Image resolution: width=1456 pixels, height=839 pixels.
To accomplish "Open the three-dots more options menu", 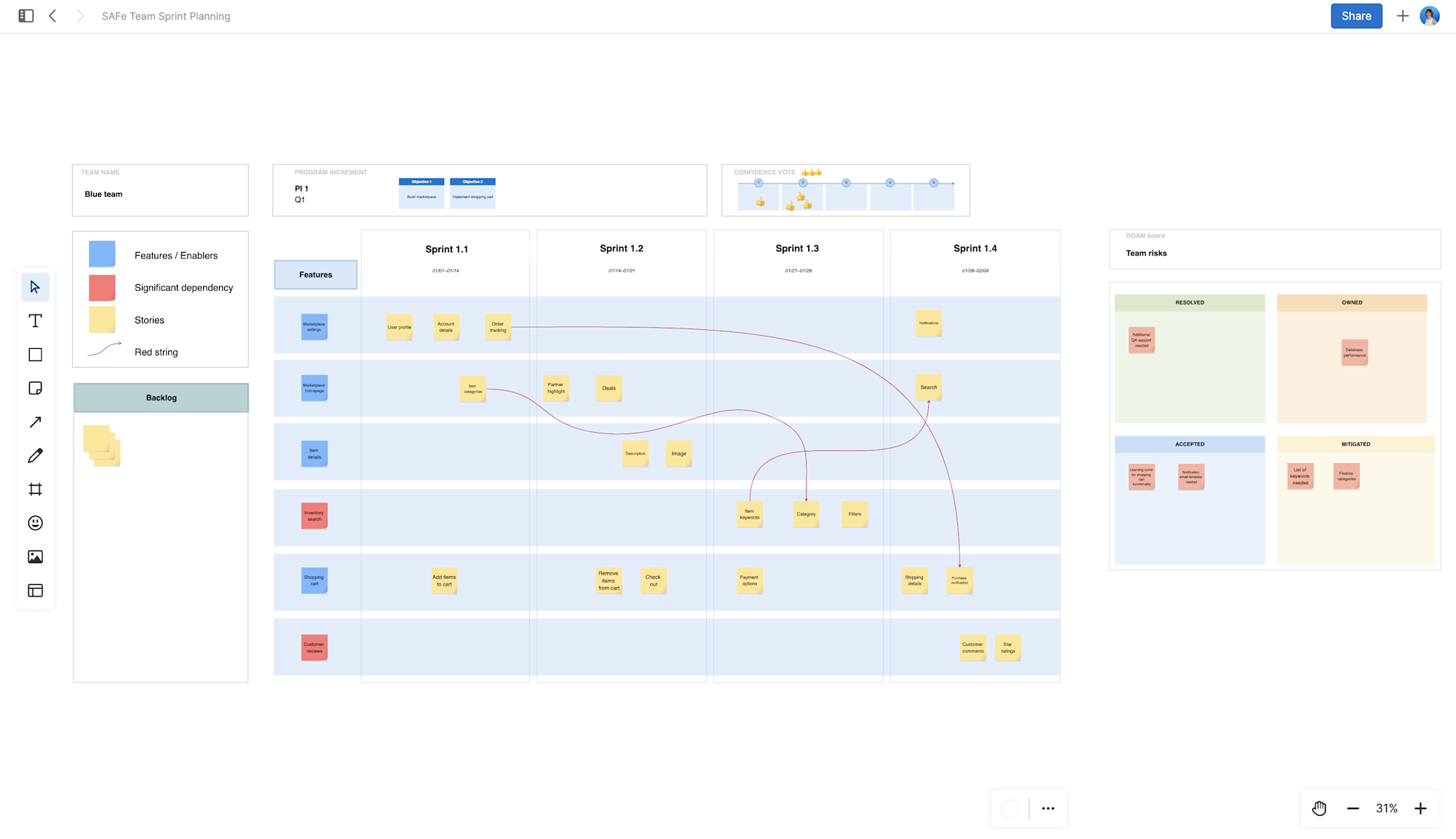I will [1048, 808].
